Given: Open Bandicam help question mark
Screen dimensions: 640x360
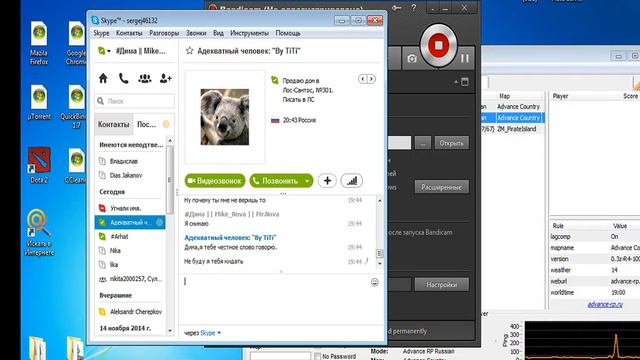Looking at the screenshot, I should tap(414, 8).
